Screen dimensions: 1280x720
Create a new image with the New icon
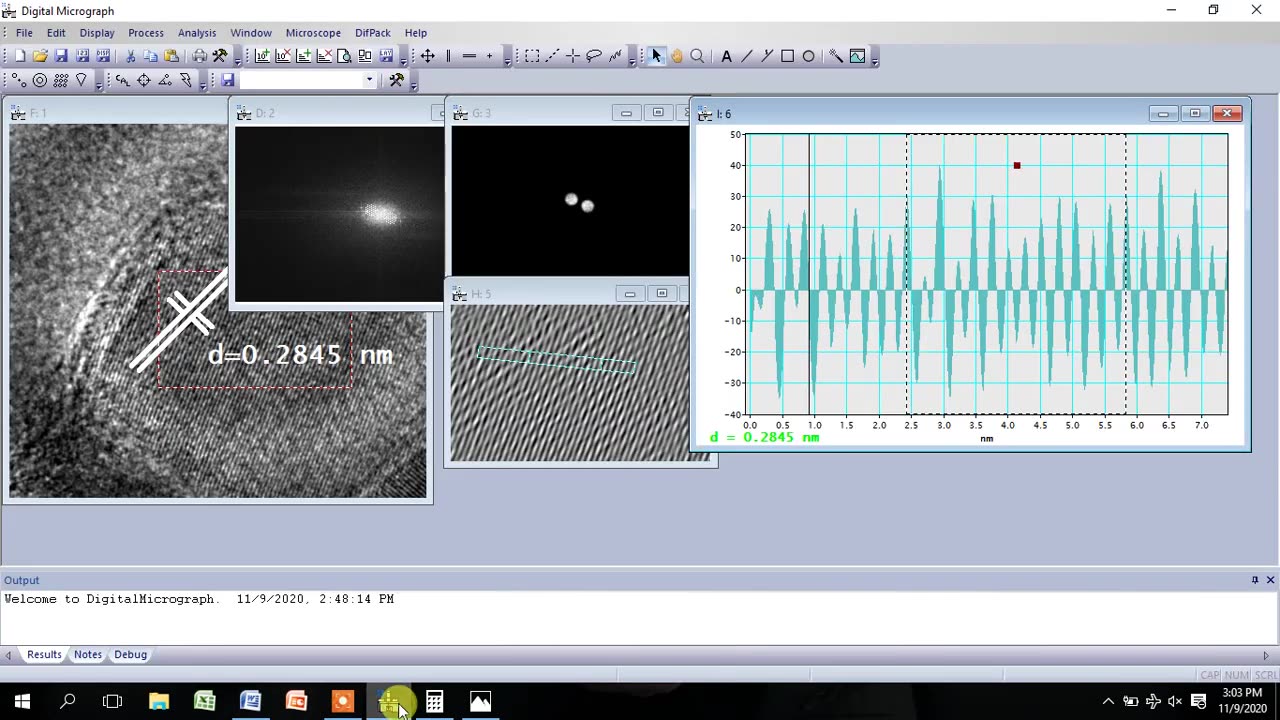click(x=20, y=56)
